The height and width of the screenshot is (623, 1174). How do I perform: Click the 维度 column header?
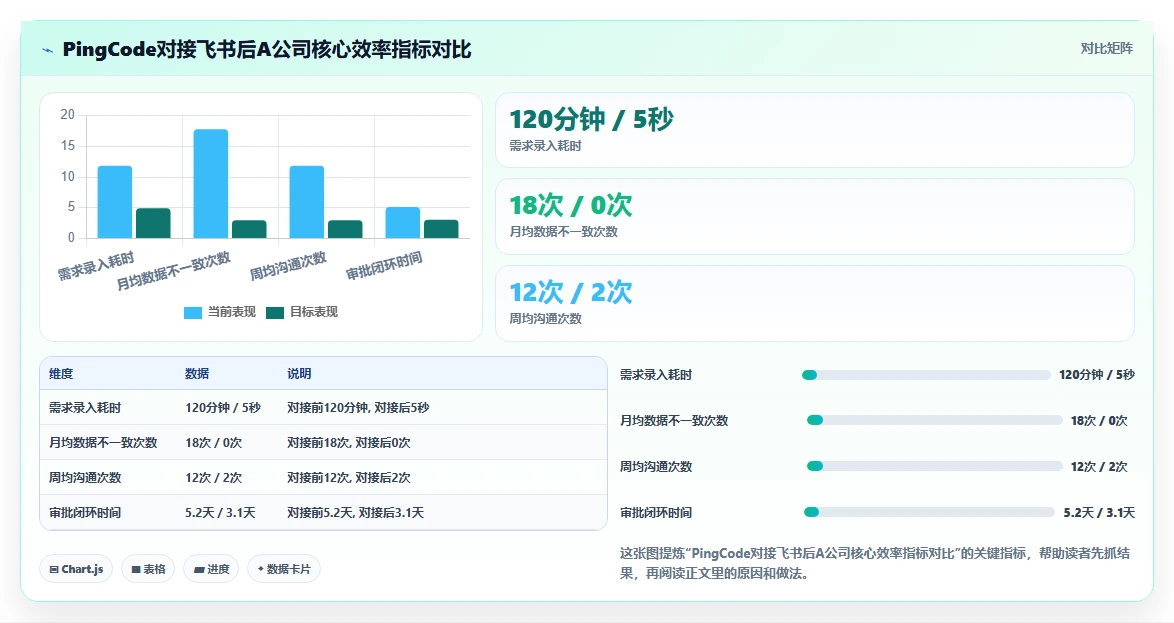[61, 374]
